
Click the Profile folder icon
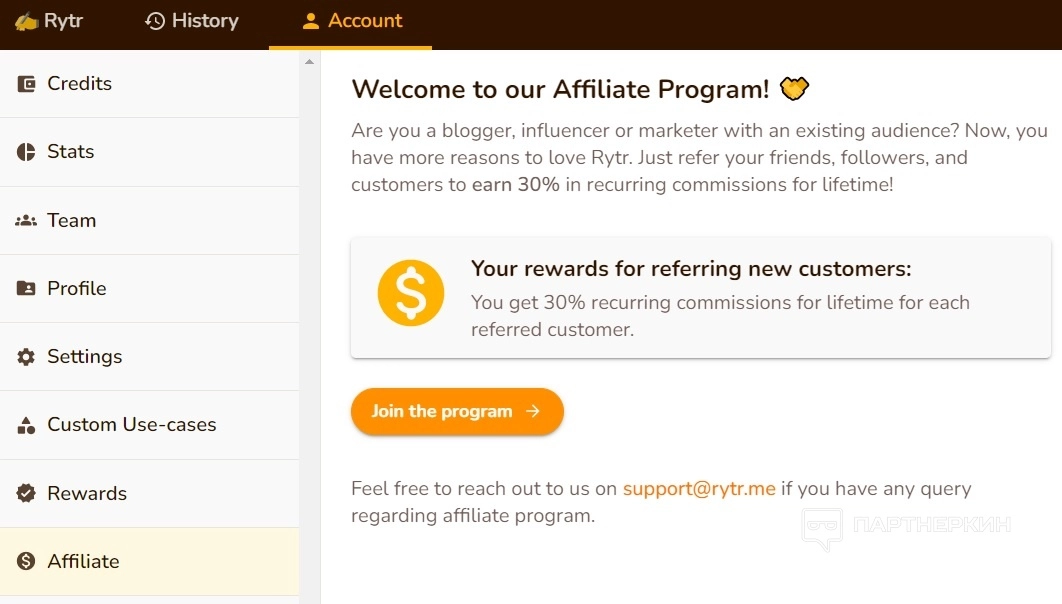pos(27,289)
